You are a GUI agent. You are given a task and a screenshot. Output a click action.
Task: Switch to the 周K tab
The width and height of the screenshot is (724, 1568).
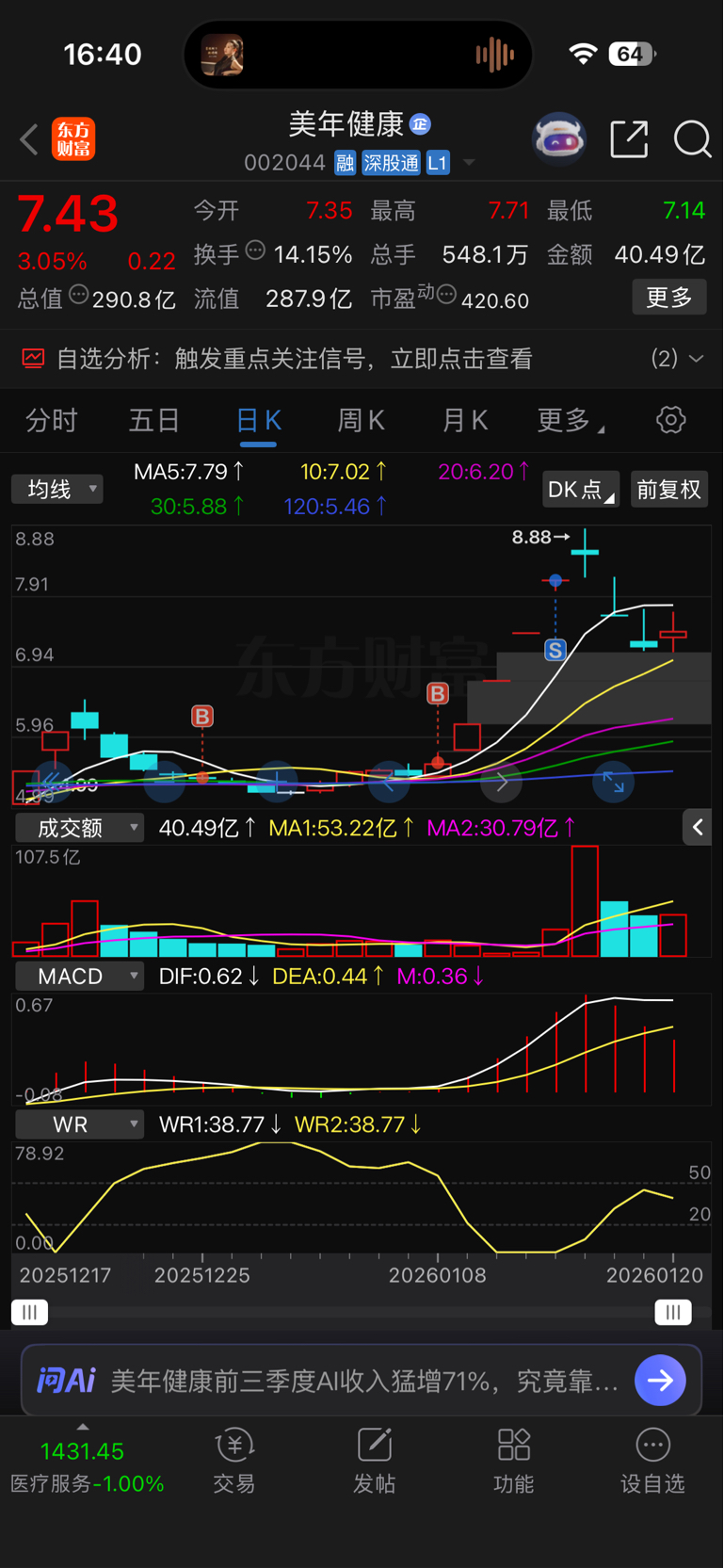[x=362, y=420]
